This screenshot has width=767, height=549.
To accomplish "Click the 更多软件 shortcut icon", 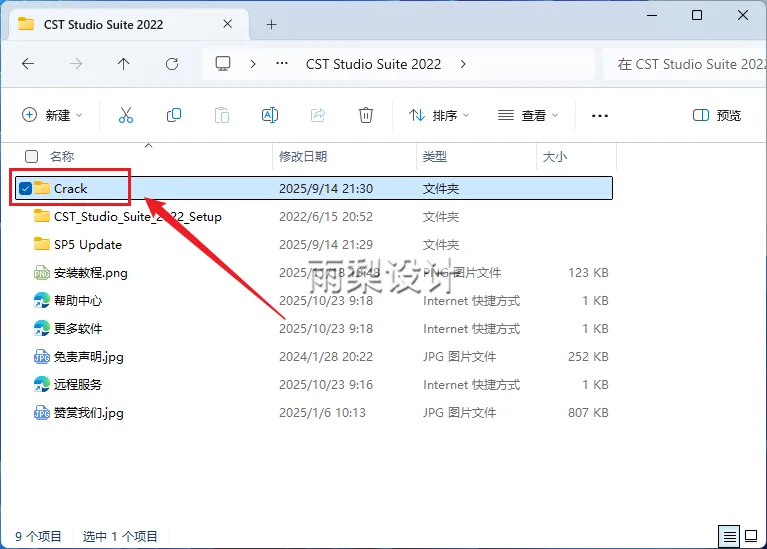I will (42, 328).
